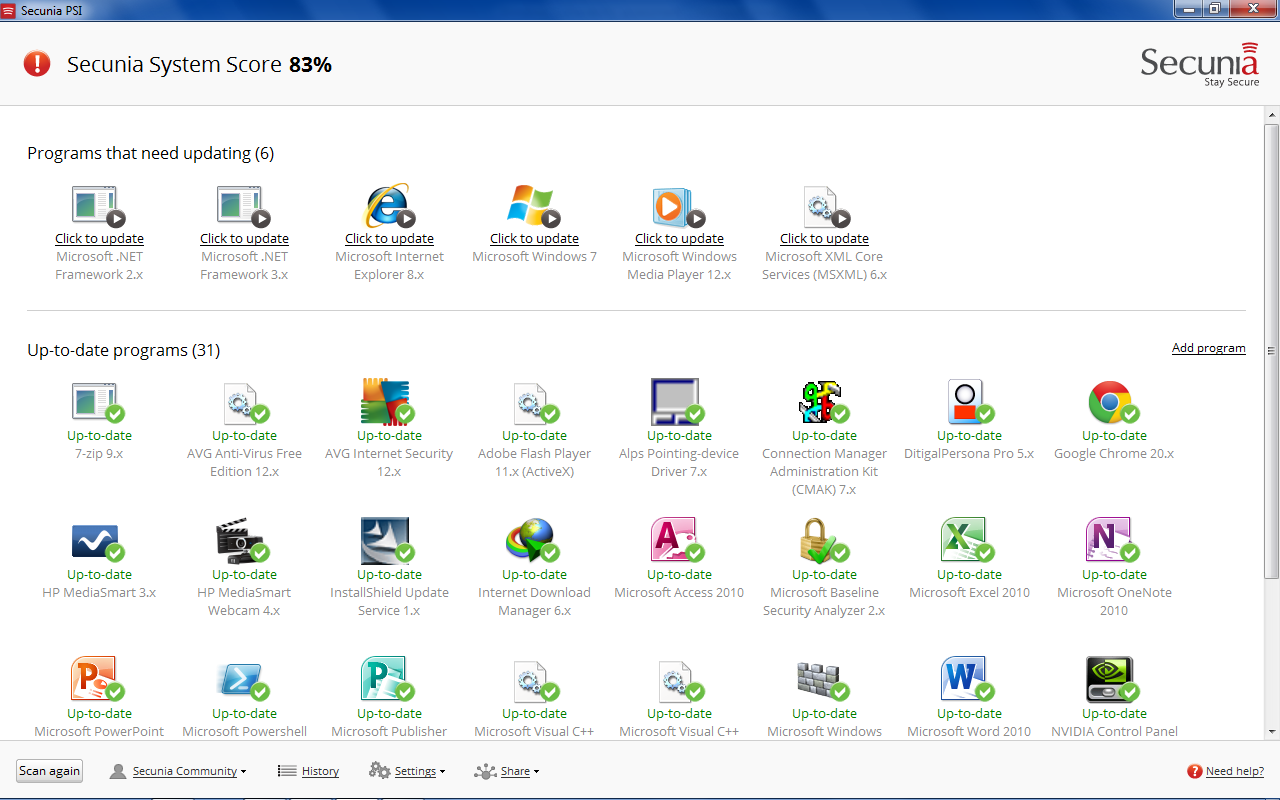
Task: Click the Microsoft Excel 2010 icon
Action: pyautogui.click(x=967, y=541)
